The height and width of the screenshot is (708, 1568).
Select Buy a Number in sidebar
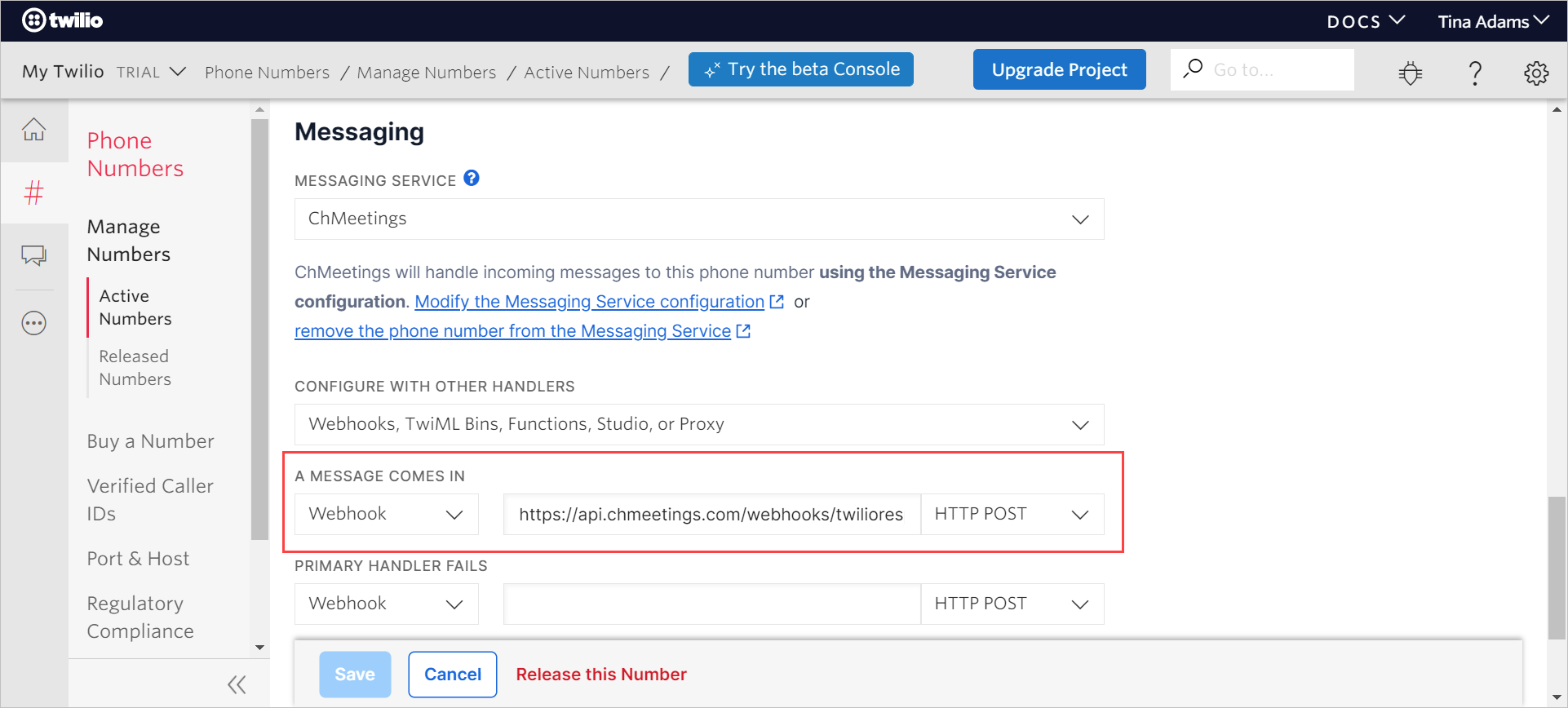coord(150,441)
